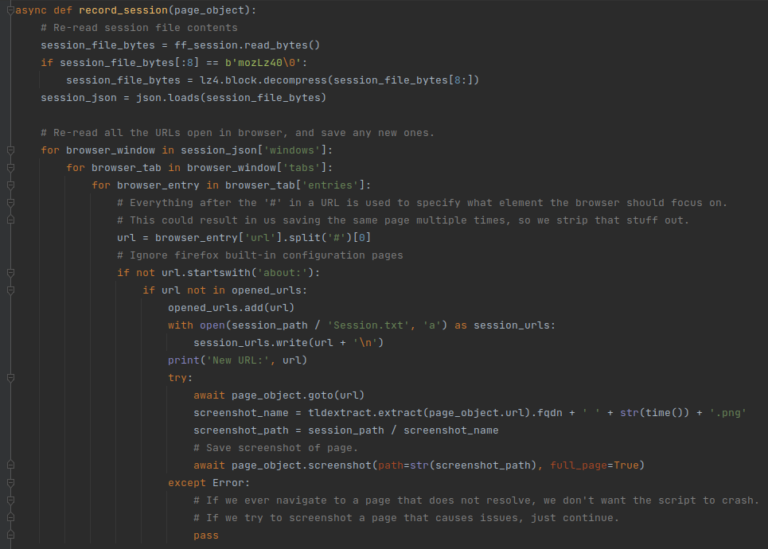Click the b'mozLz40\0' bytes literal
768x549 pixels.
tap(263, 63)
